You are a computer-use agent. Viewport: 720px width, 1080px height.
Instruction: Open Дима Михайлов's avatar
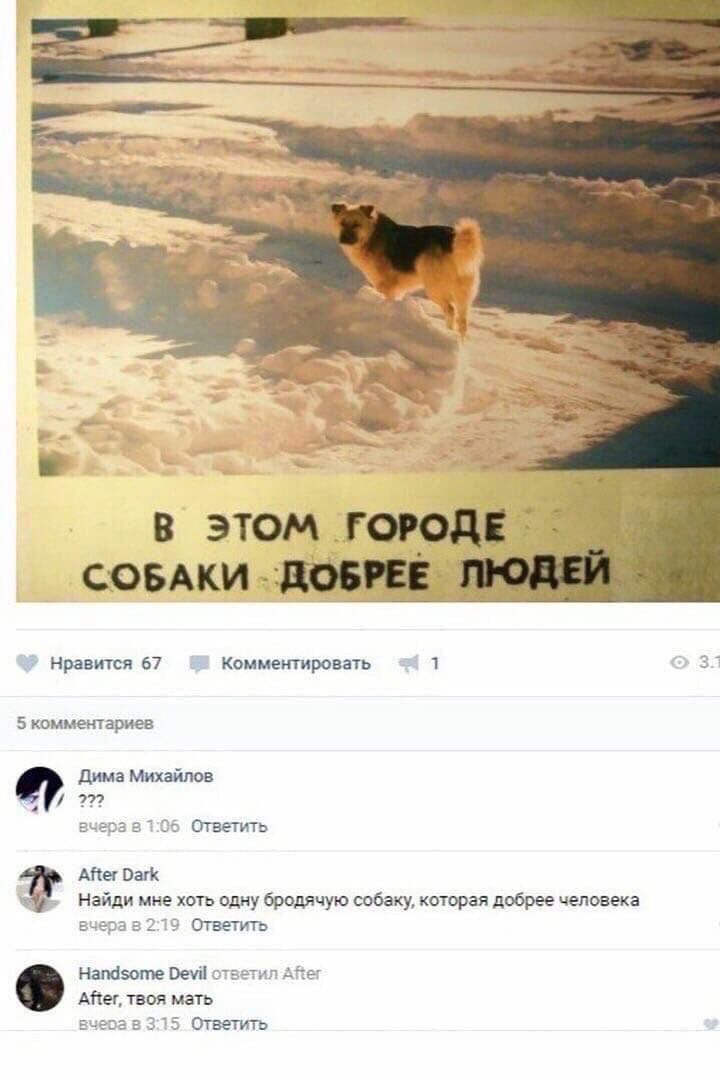tap(40, 790)
